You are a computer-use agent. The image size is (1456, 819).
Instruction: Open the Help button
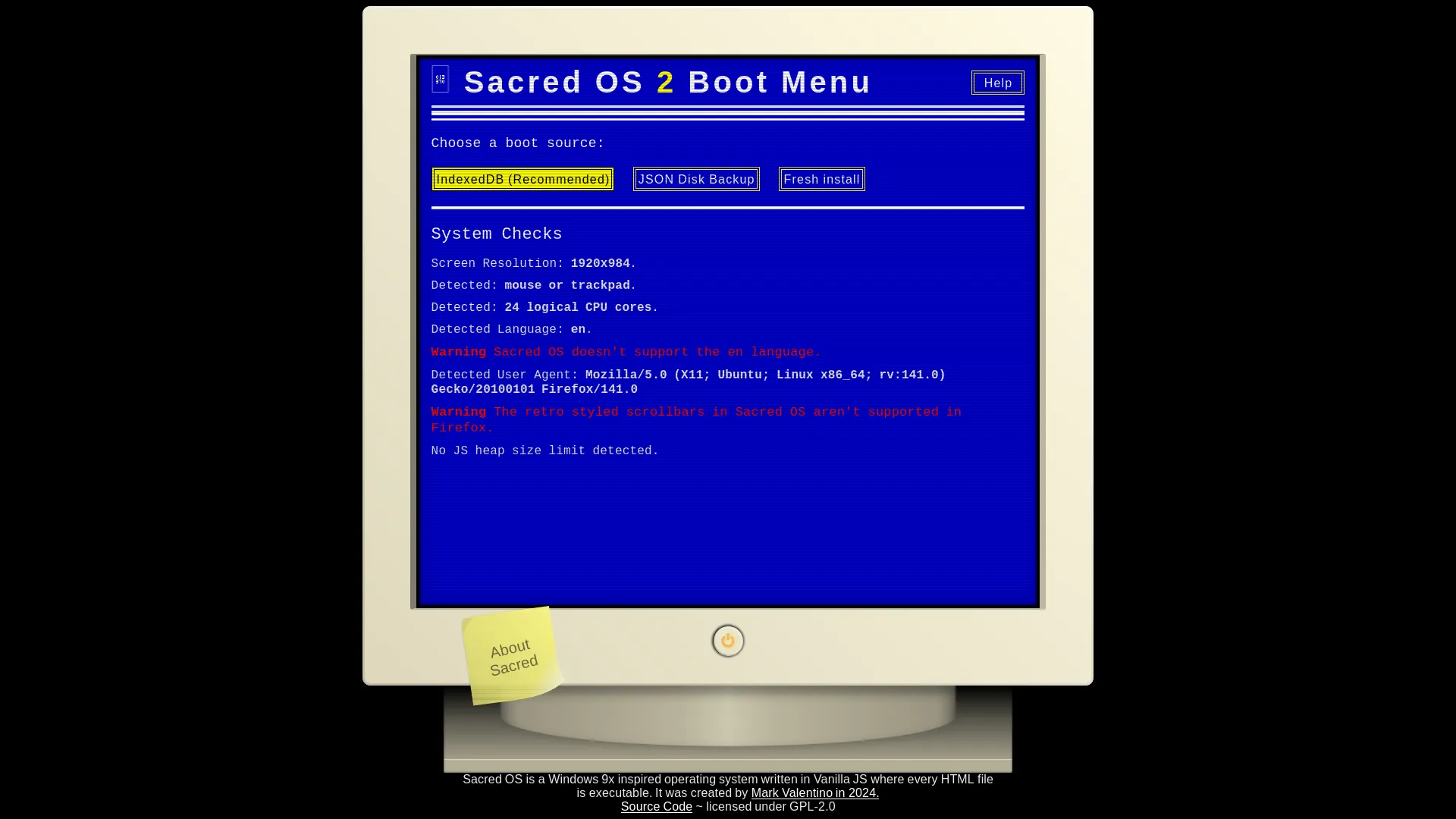pos(997,83)
